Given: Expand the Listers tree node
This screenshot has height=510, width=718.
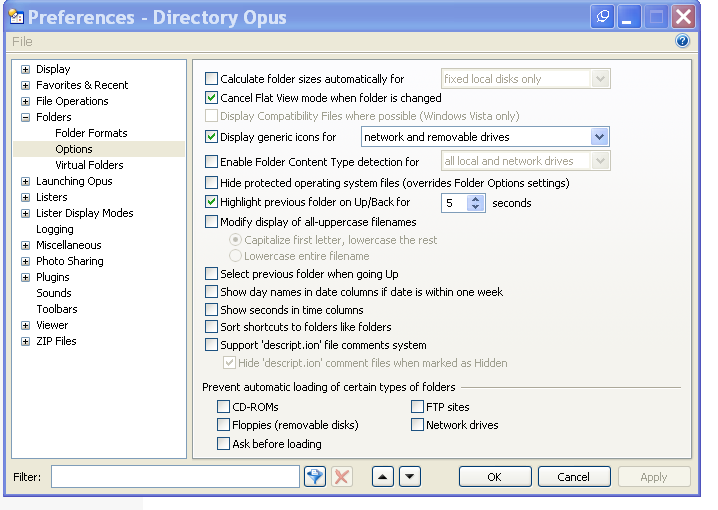Looking at the screenshot, I should pos(26,198).
